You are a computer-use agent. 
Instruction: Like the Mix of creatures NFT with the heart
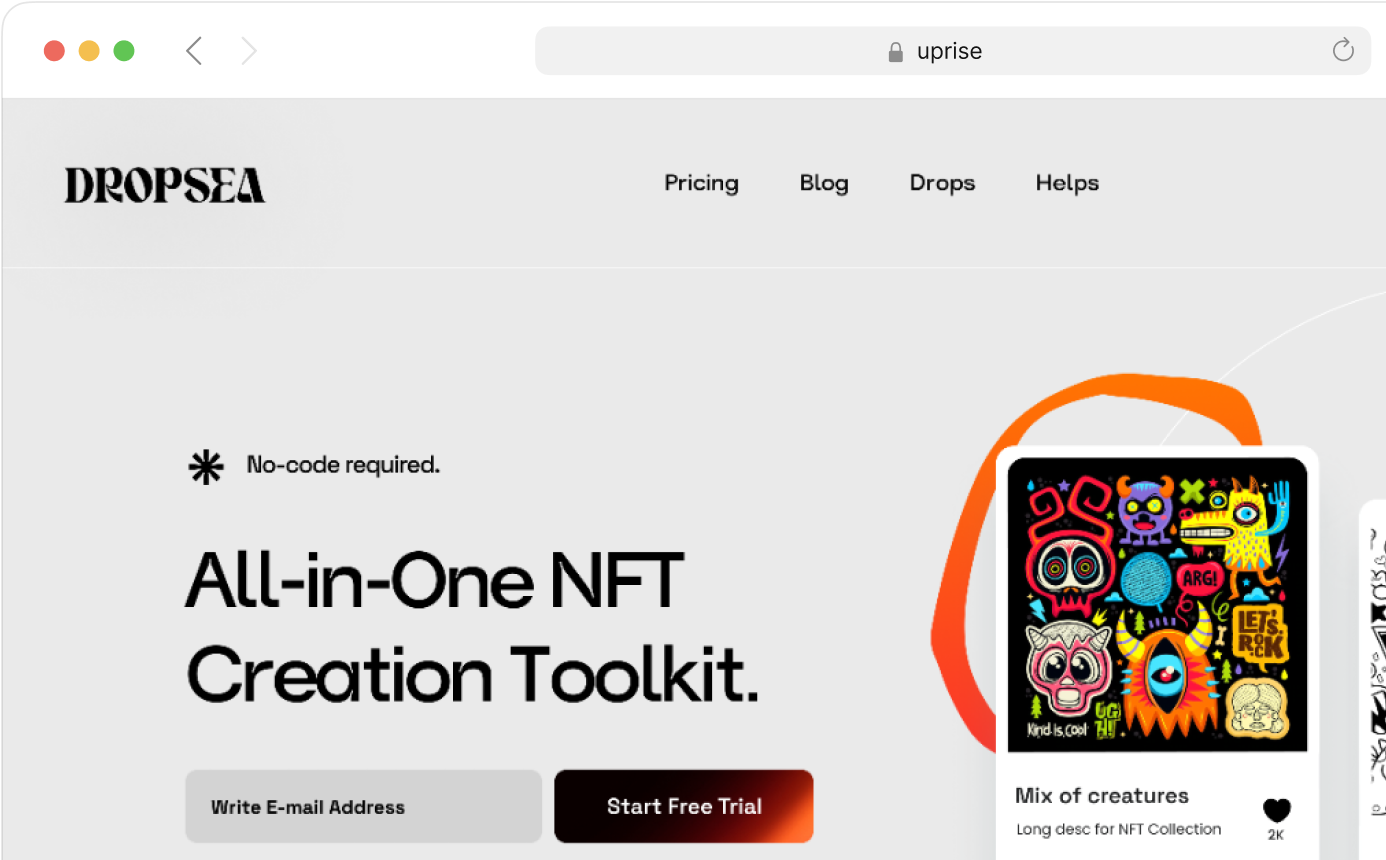[x=1276, y=810]
